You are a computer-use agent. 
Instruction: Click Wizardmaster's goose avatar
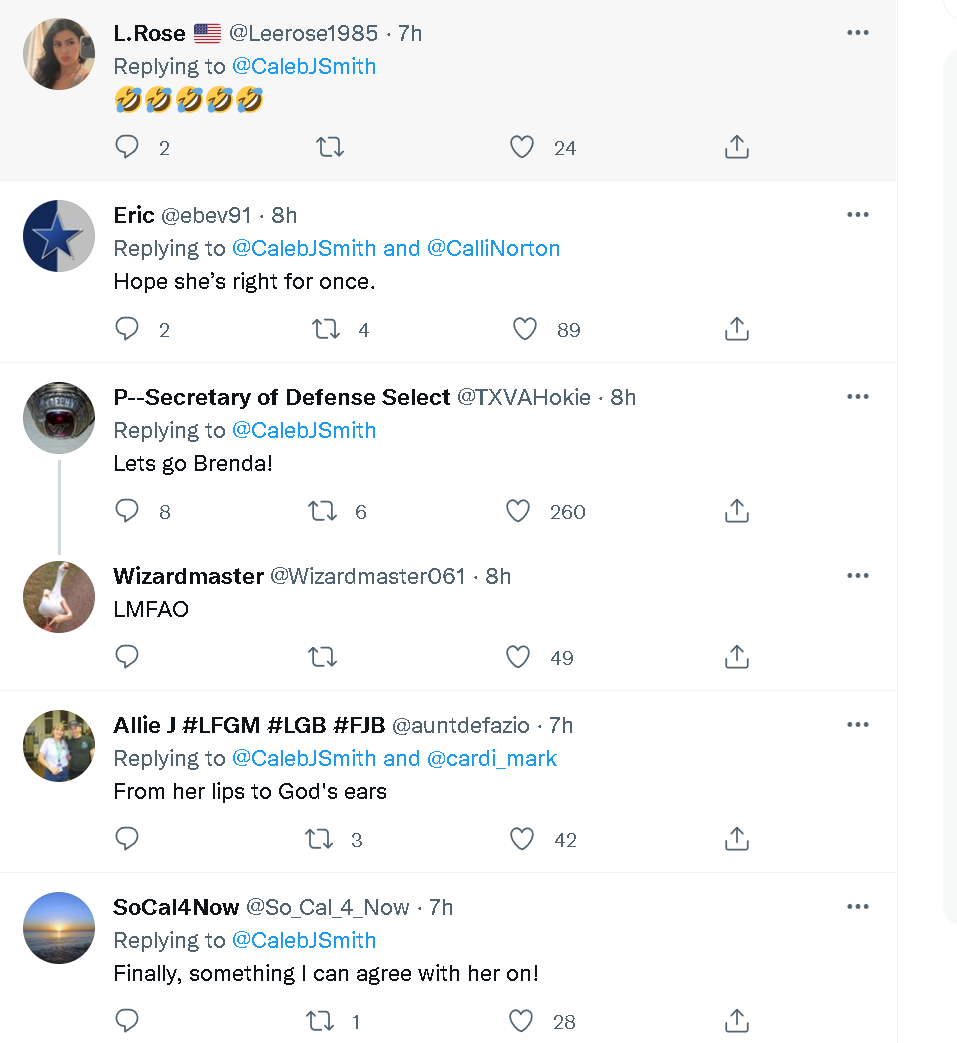[59, 596]
